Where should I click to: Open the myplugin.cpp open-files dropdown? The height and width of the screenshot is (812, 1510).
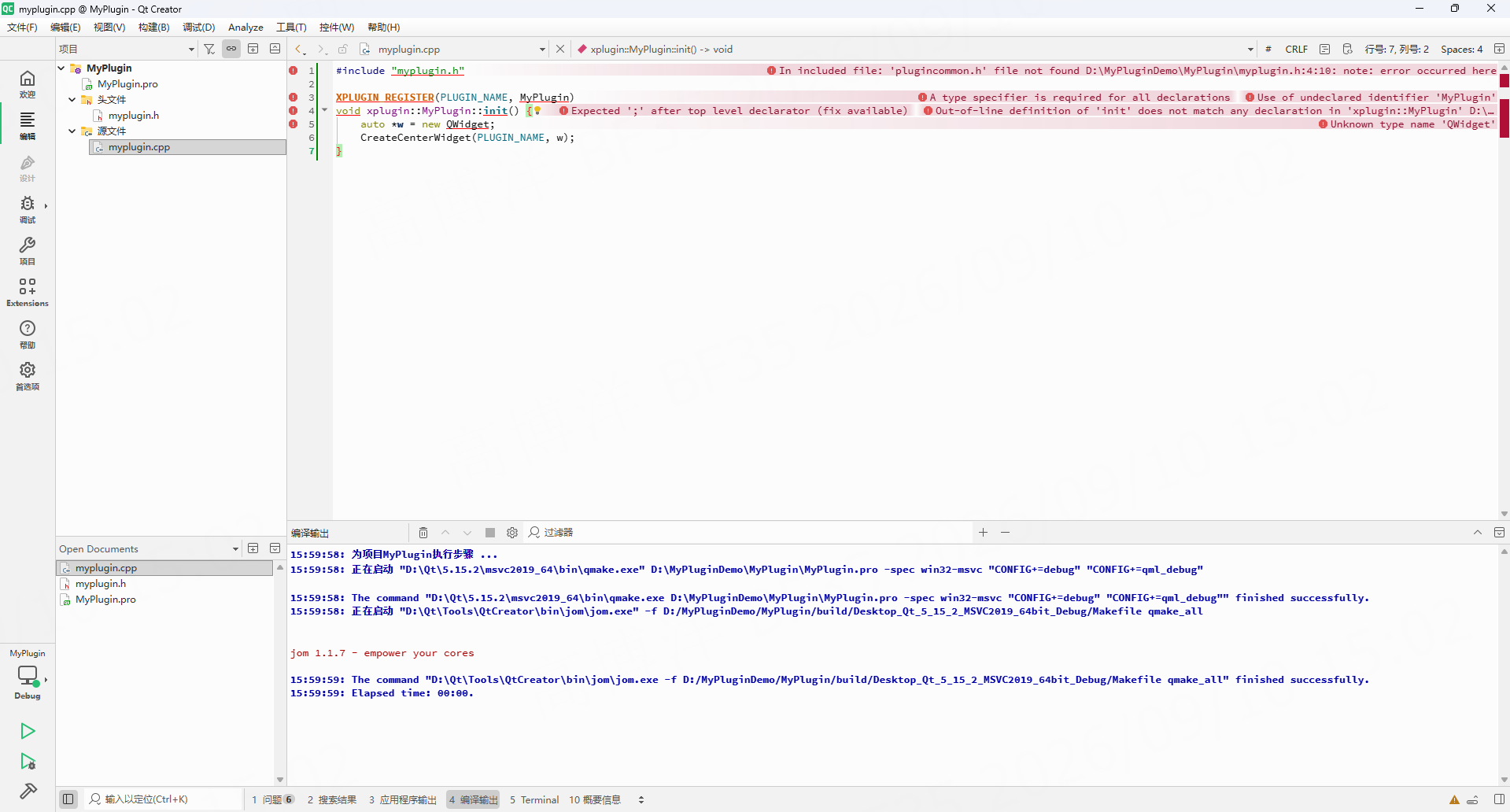click(453, 49)
